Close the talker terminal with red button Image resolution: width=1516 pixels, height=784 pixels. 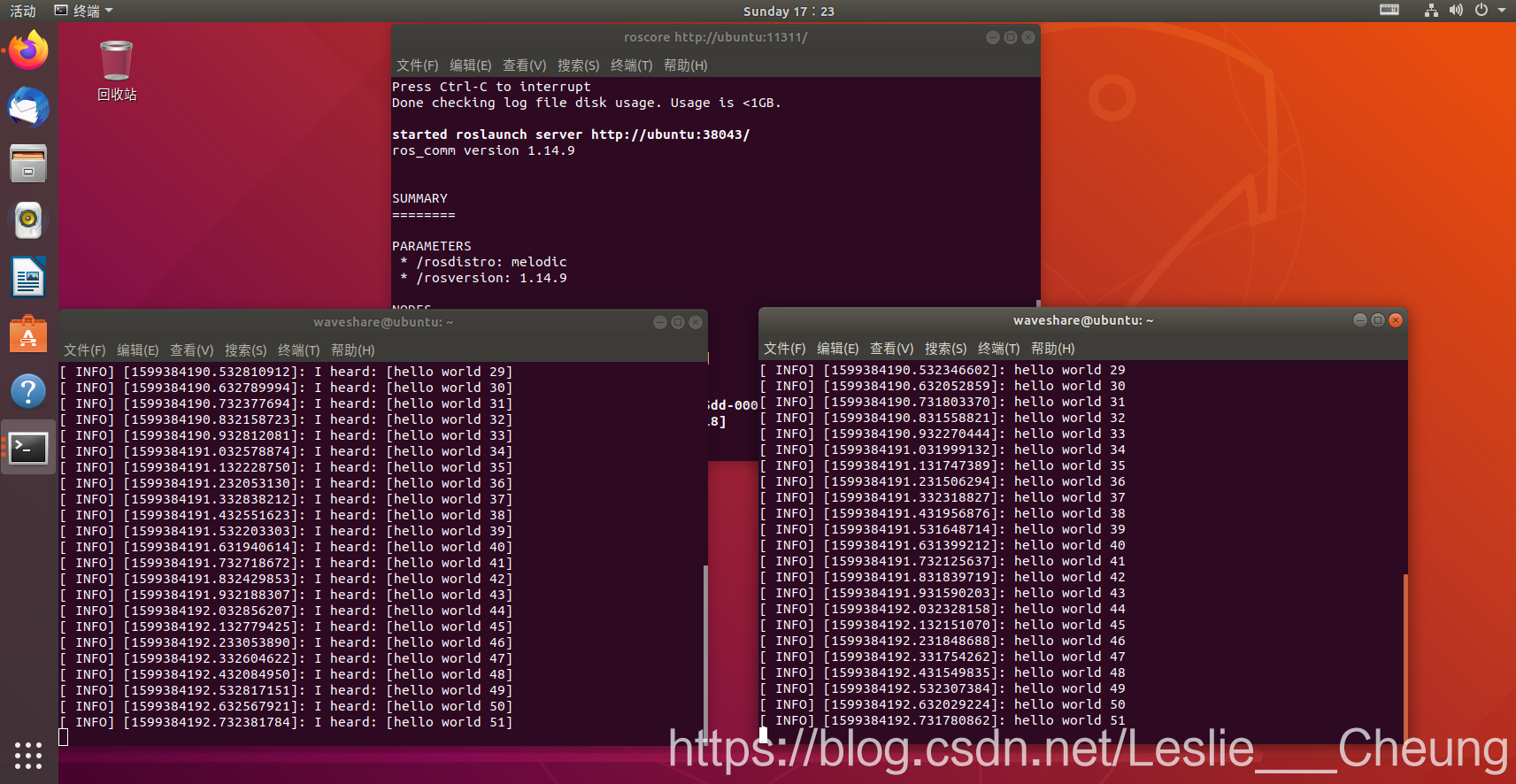point(1396,320)
